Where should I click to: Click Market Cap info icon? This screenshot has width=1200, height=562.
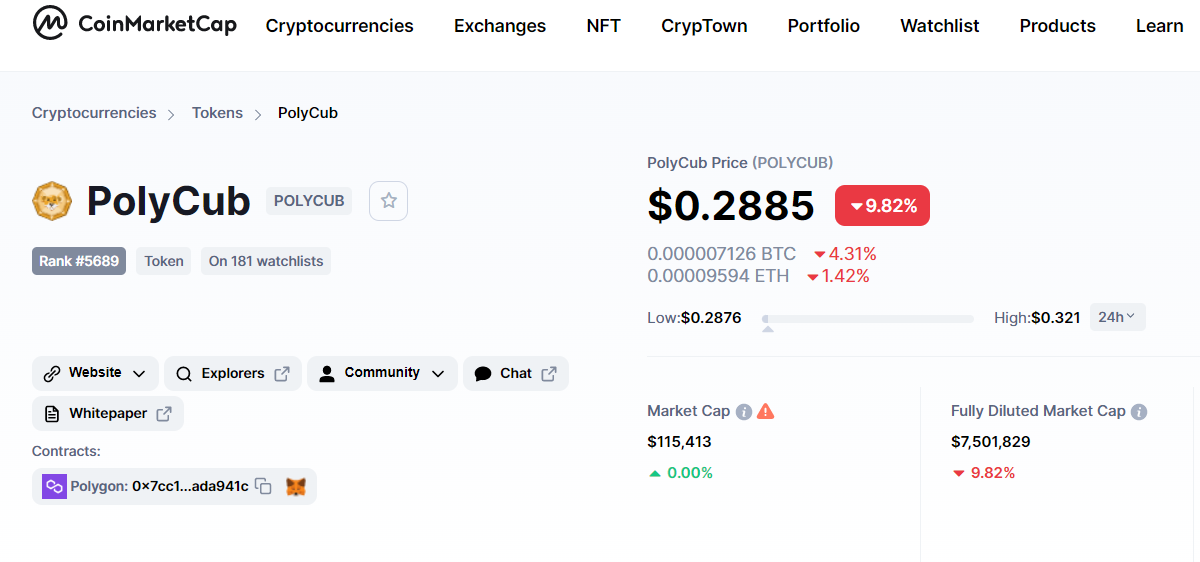coord(744,411)
